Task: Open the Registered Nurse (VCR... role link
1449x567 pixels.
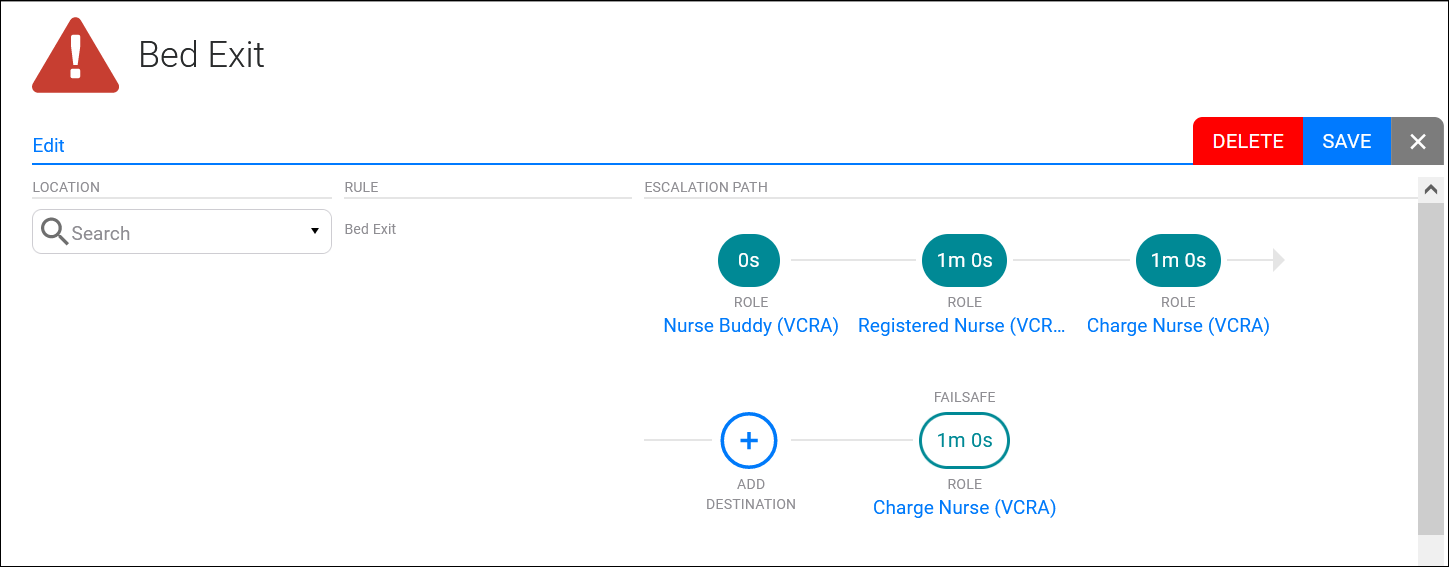Action: [x=964, y=325]
